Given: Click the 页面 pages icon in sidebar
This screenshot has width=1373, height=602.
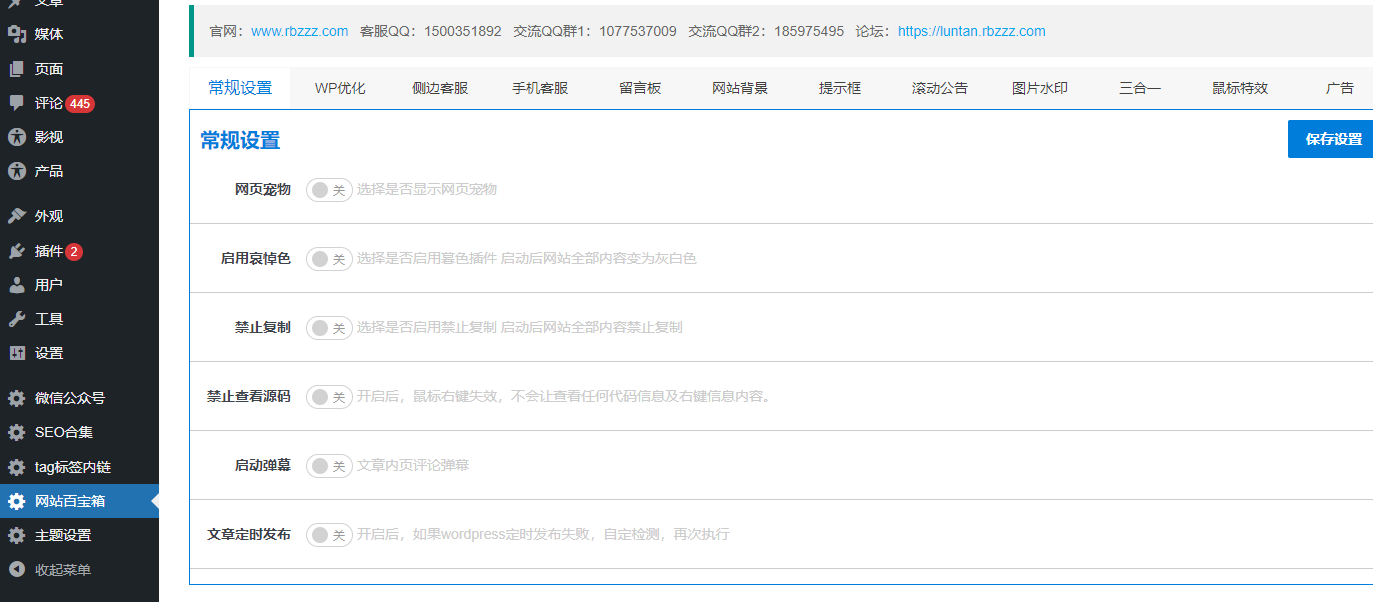Looking at the screenshot, I should pyautogui.click(x=17, y=69).
